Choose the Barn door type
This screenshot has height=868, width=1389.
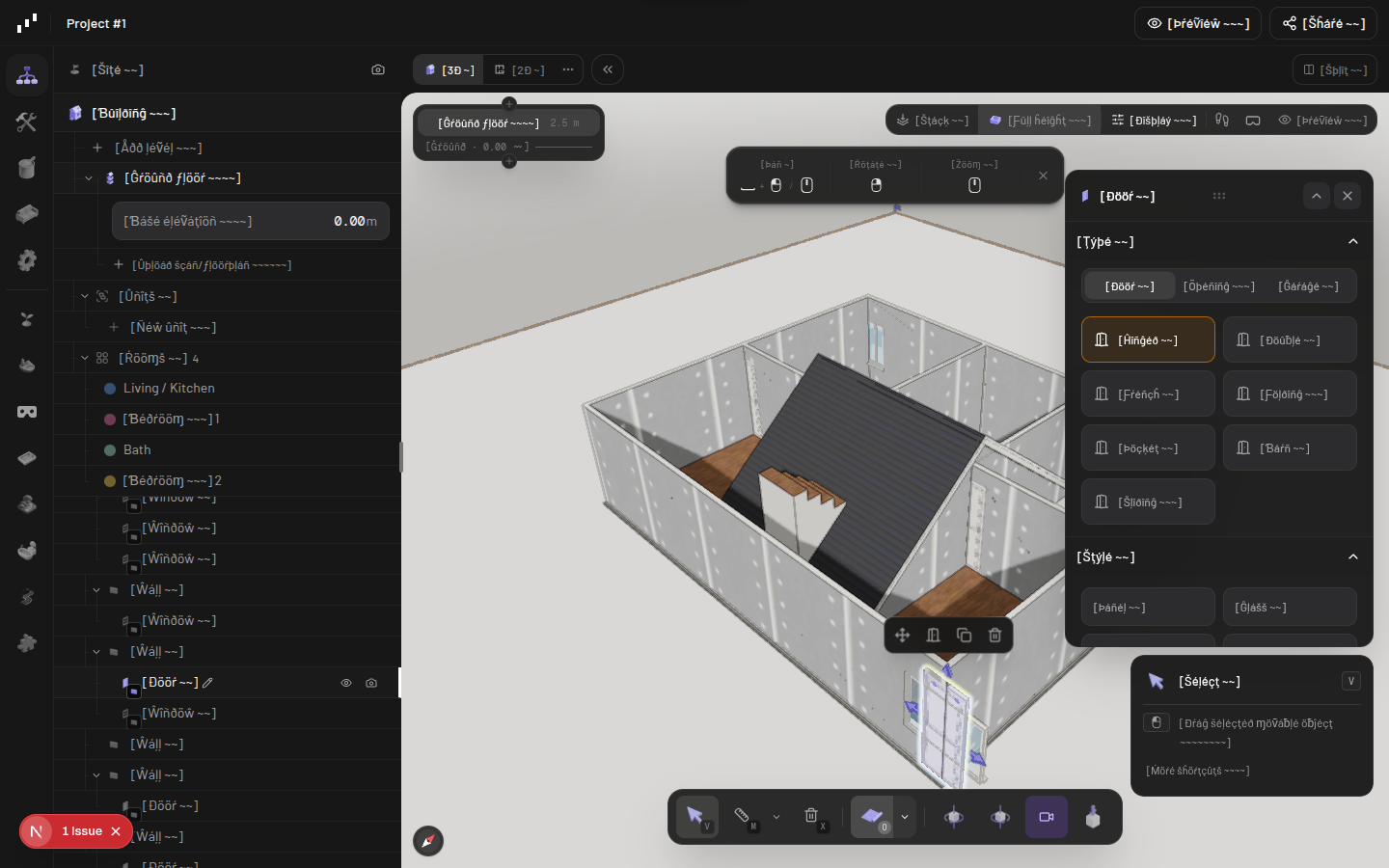click(x=1290, y=448)
